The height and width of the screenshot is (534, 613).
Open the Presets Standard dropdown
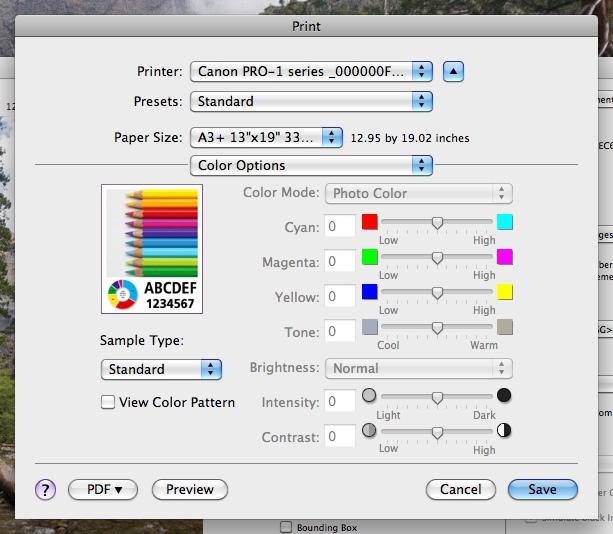[311, 101]
